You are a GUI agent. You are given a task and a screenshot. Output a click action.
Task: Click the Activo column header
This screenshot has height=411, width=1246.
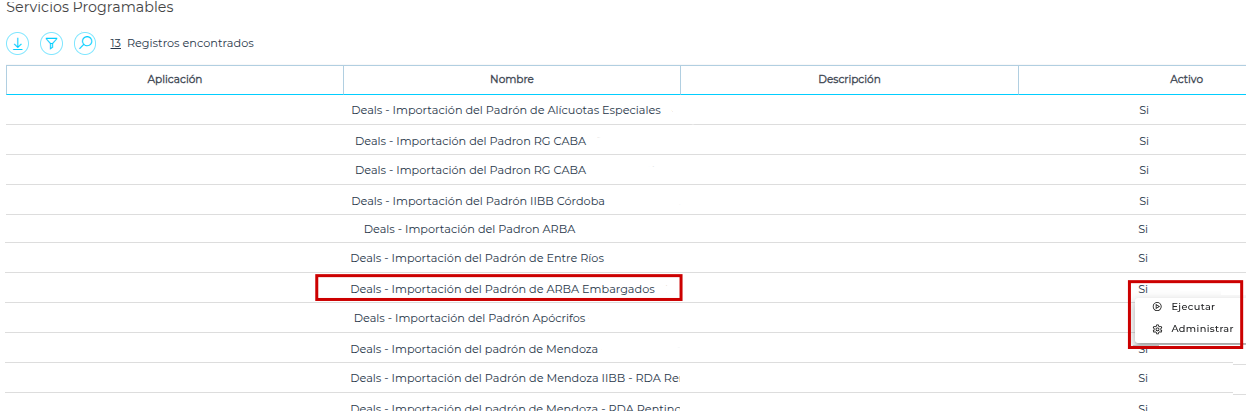point(1186,80)
